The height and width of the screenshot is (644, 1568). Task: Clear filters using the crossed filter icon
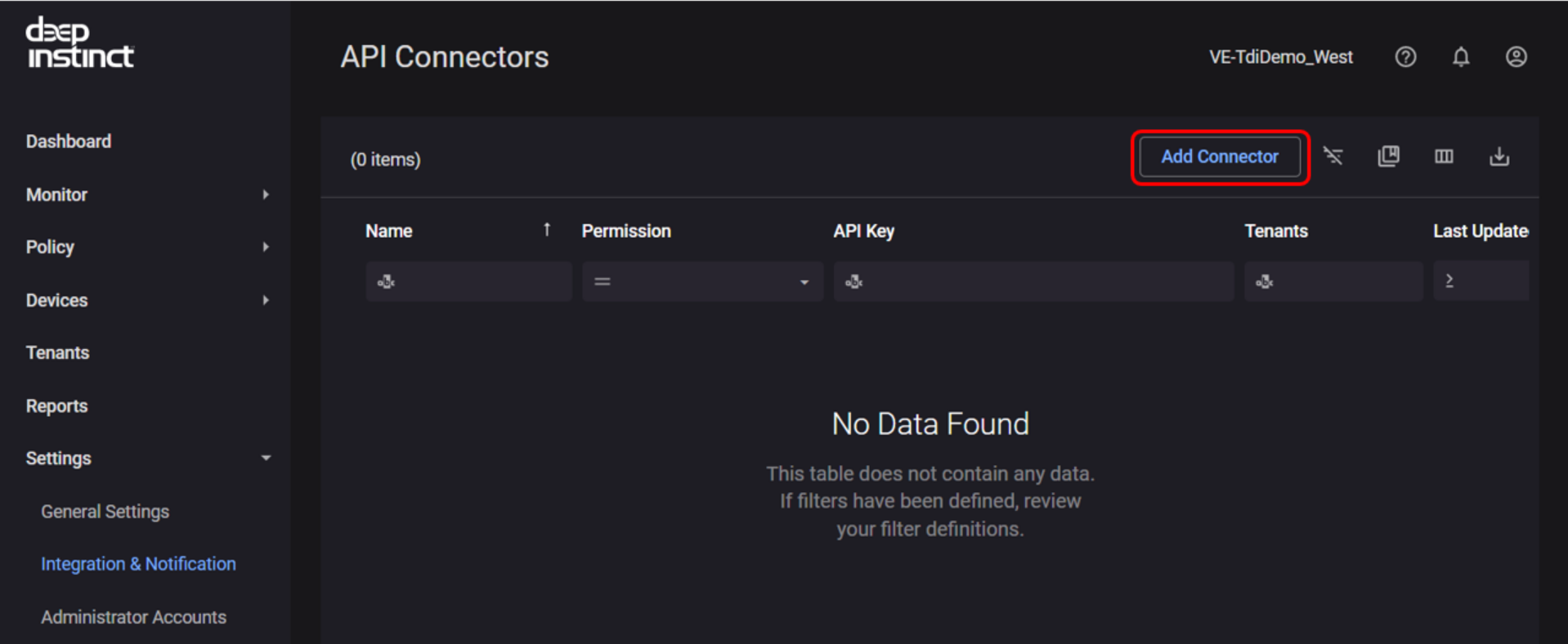point(1333,156)
